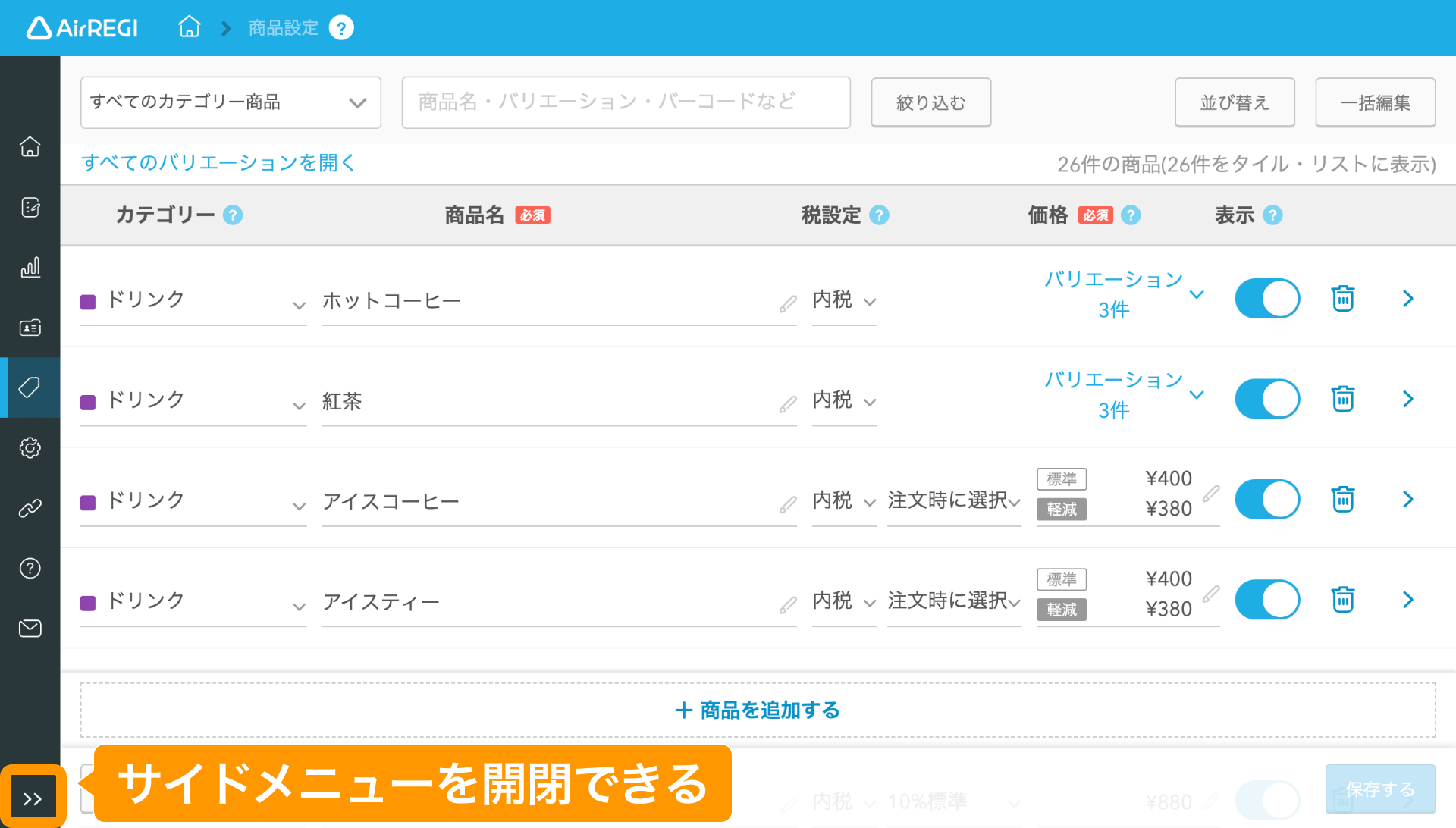Open sidebar settings gear icon
The height and width of the screenshot is (828, 1456).
(x=30, y=447)
